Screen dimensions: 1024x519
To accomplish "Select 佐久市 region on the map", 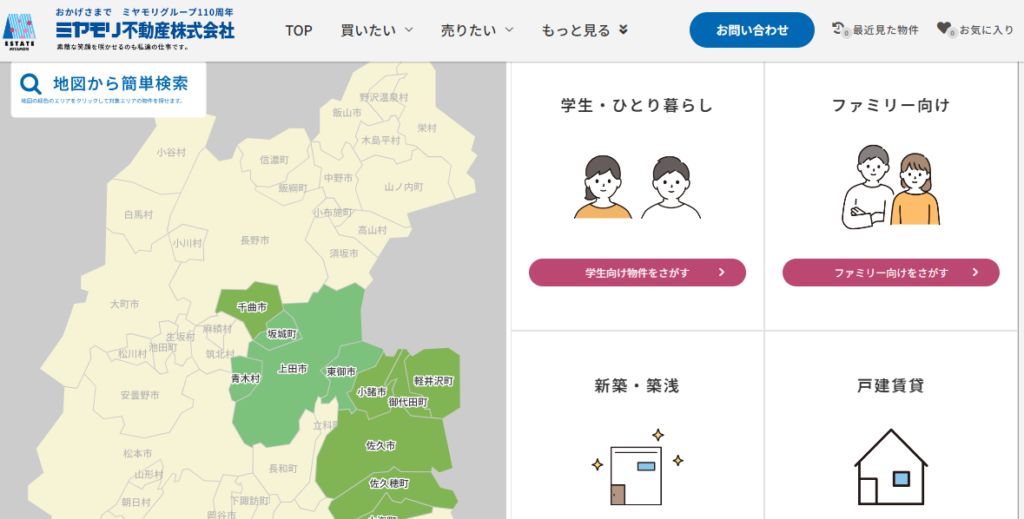I will point(381,445).
